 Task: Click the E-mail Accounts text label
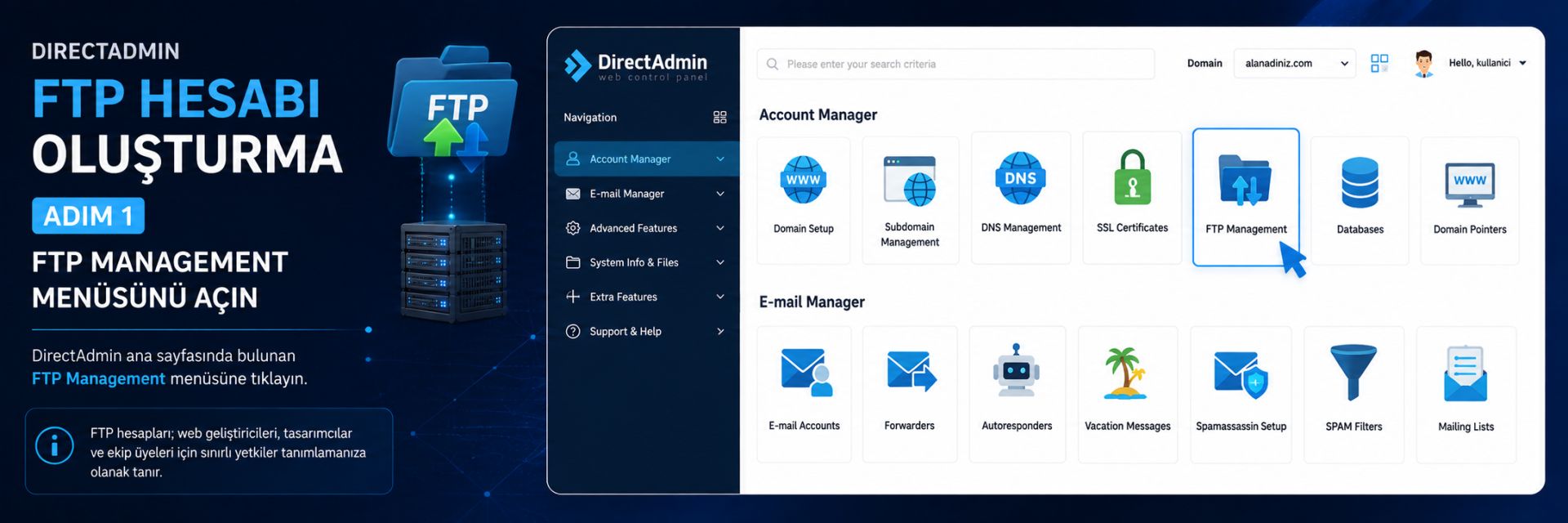[804, 426]
